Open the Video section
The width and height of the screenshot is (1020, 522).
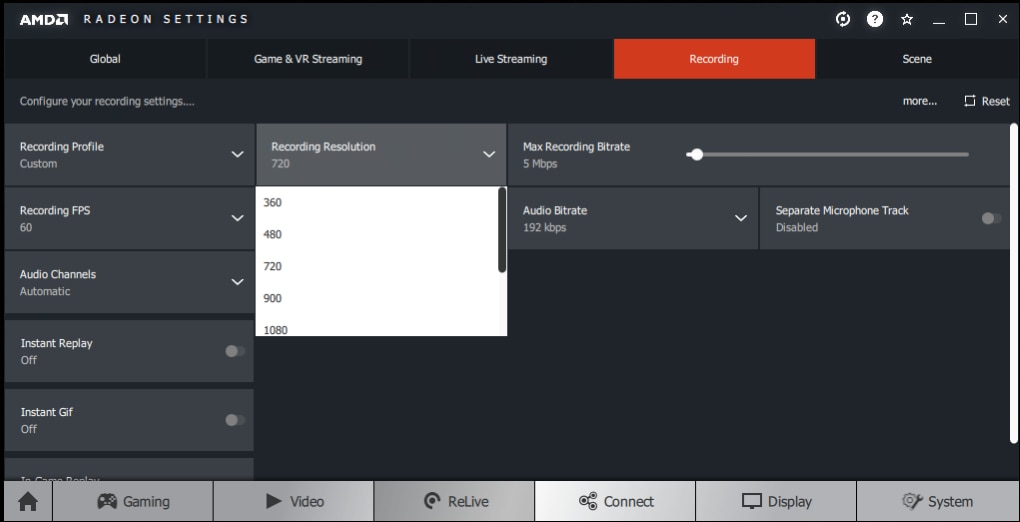pos(293,501)
